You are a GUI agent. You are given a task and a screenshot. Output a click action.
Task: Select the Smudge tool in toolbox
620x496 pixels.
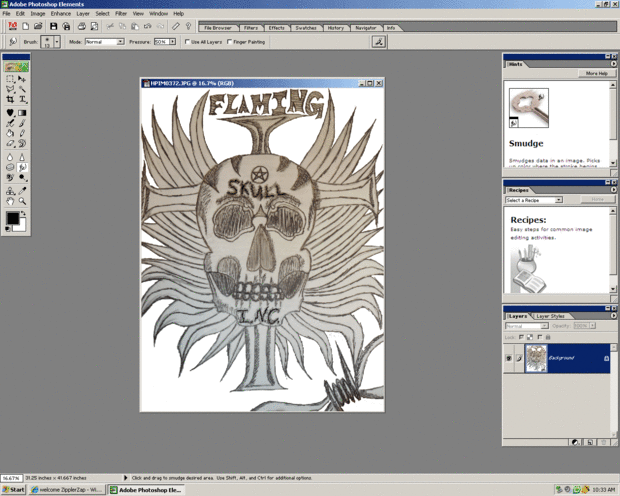coord(22,167)
